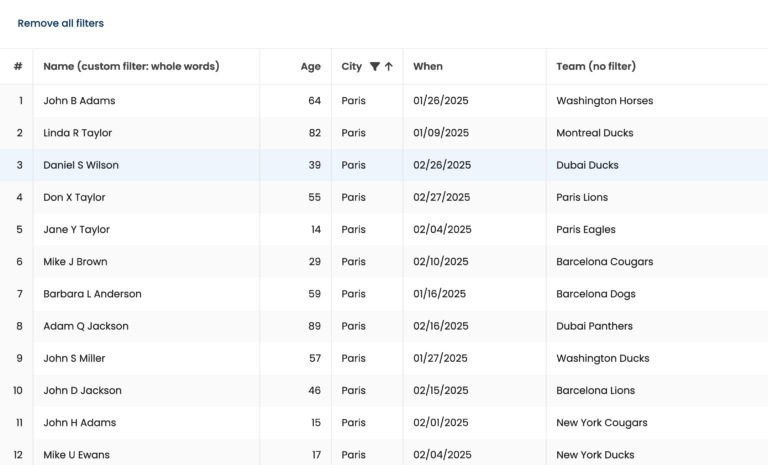Click age 89 in Adam Q Jackson row
Screen dimensions: 768x465
coord(314,326)
